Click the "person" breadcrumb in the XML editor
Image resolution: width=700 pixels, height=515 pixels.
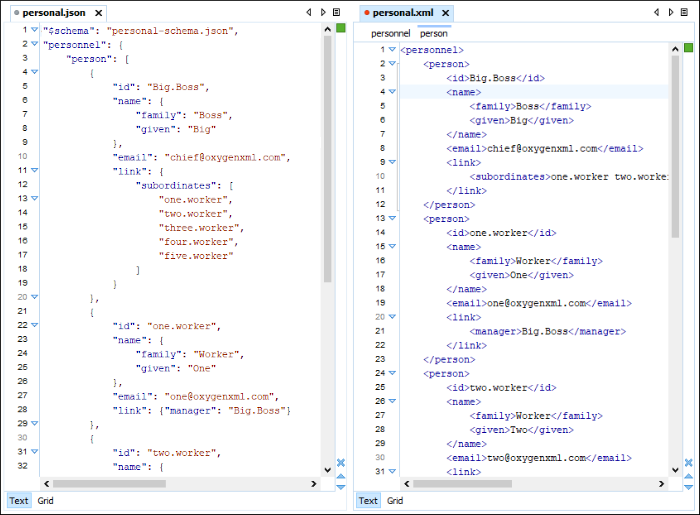point(434,33)
